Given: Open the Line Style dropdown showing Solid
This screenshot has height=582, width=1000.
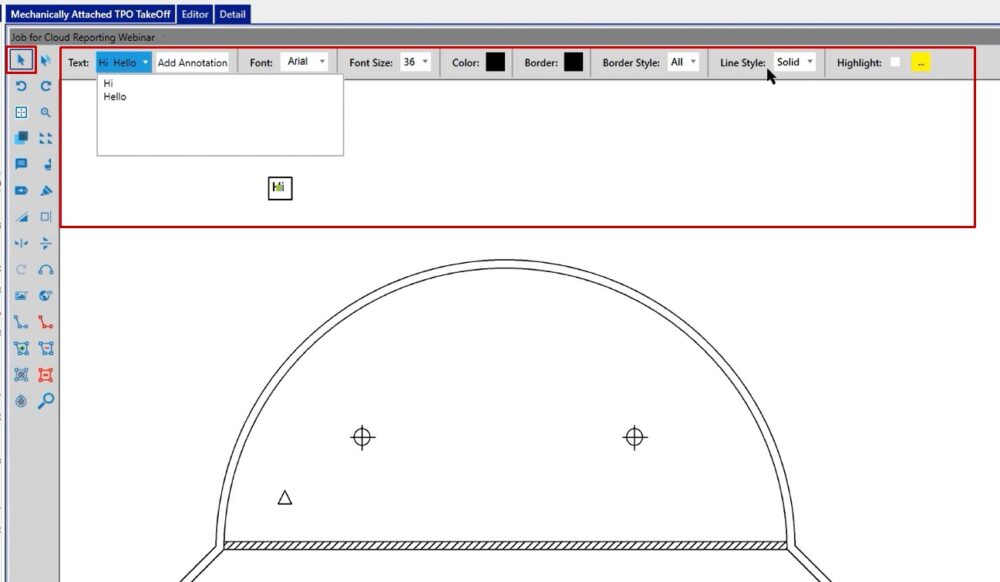Looking at the screenshot, I should (795, 62).
